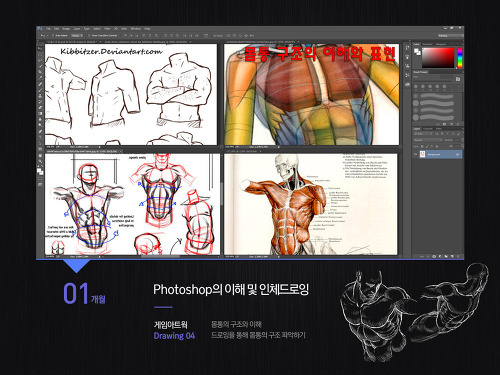Activate the red-blue torso construction document

(x=132, y=204)
